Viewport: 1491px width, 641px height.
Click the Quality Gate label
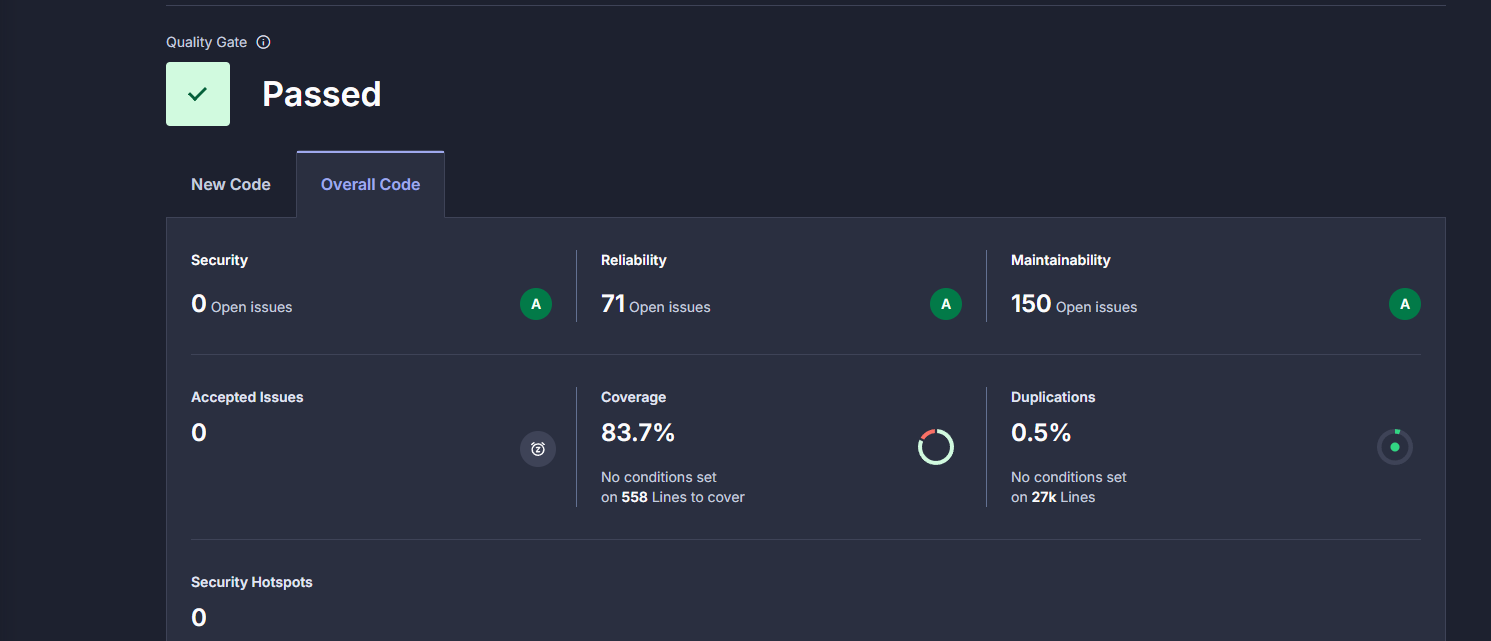pyautogui.click(x=208, y=42)
